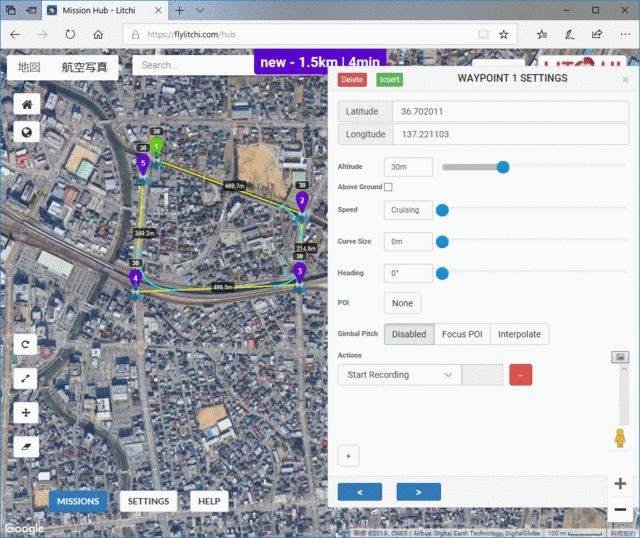Adjust the Speed slider handle
Image resolution: width=640 pixels, height=538 pixels.
442,210
